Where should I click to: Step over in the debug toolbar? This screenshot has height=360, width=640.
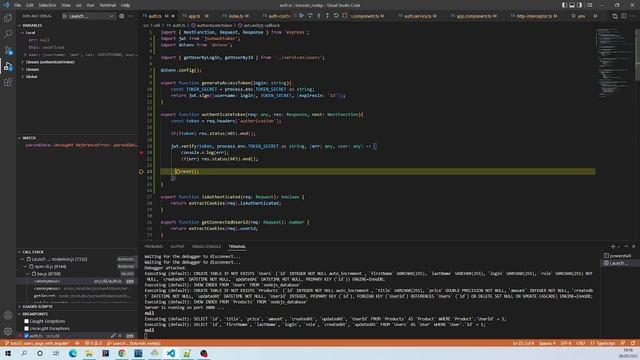pos(310,16)
